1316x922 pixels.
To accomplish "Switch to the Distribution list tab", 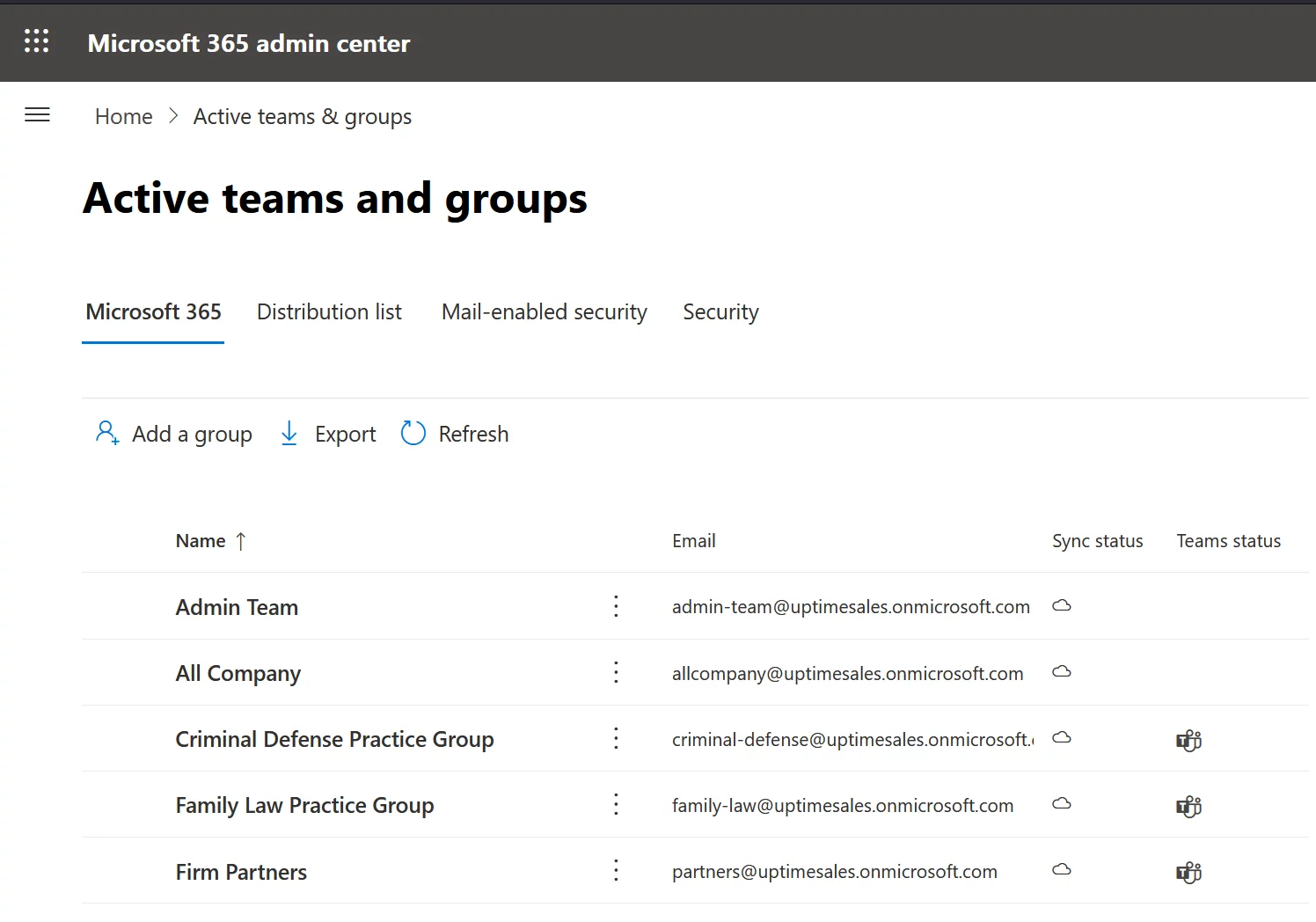I will [x=329, y=312].
